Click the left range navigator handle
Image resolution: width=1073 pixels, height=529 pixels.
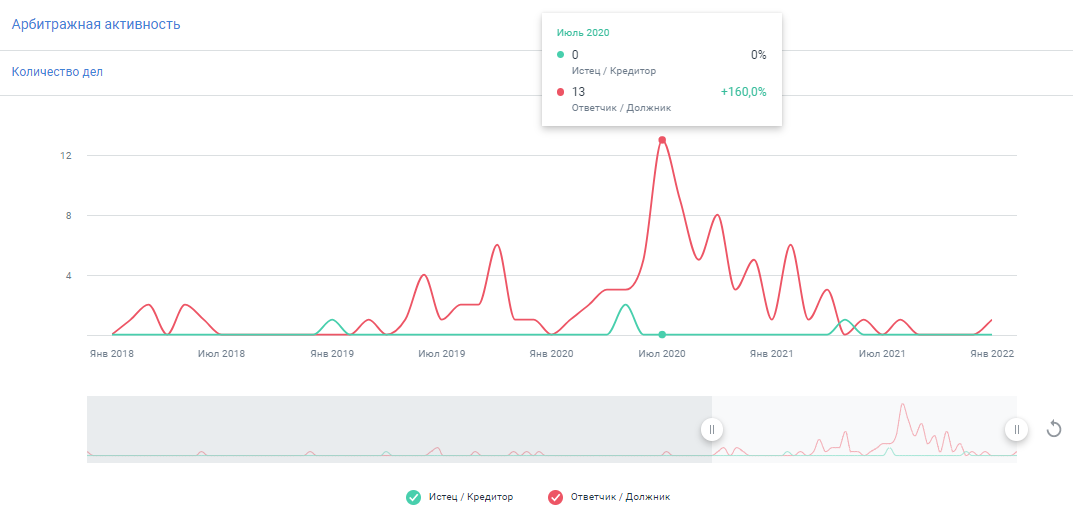[711, 429]
